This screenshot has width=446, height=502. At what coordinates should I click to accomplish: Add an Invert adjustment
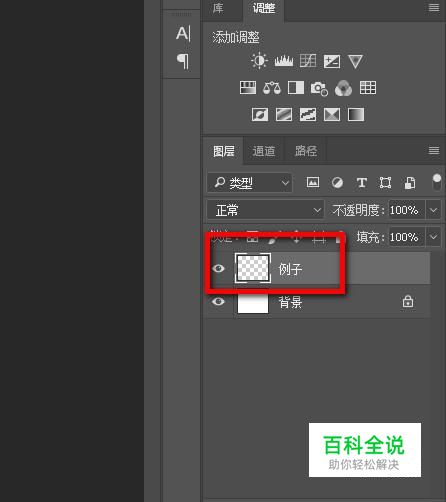260,115
